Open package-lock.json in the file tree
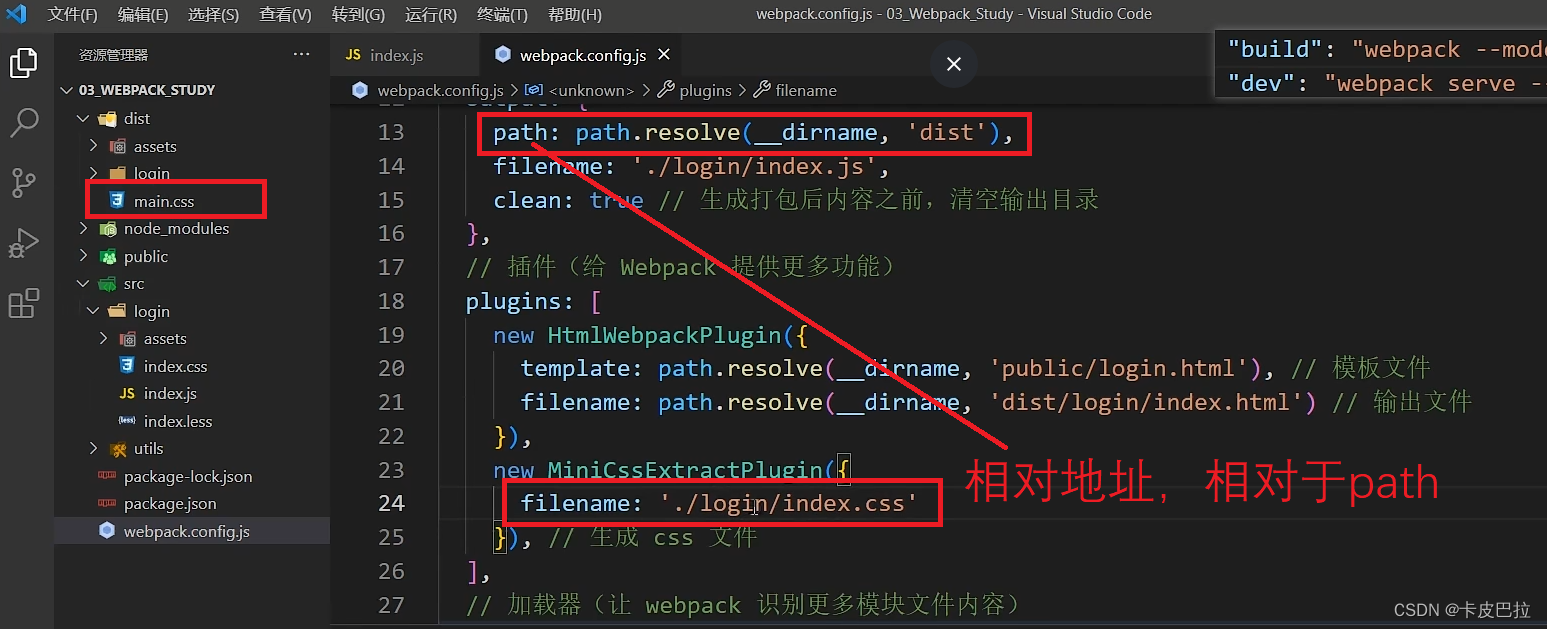Image resolution: width=1547 pixels, height=629 pixels. click(x=188, y=476)
